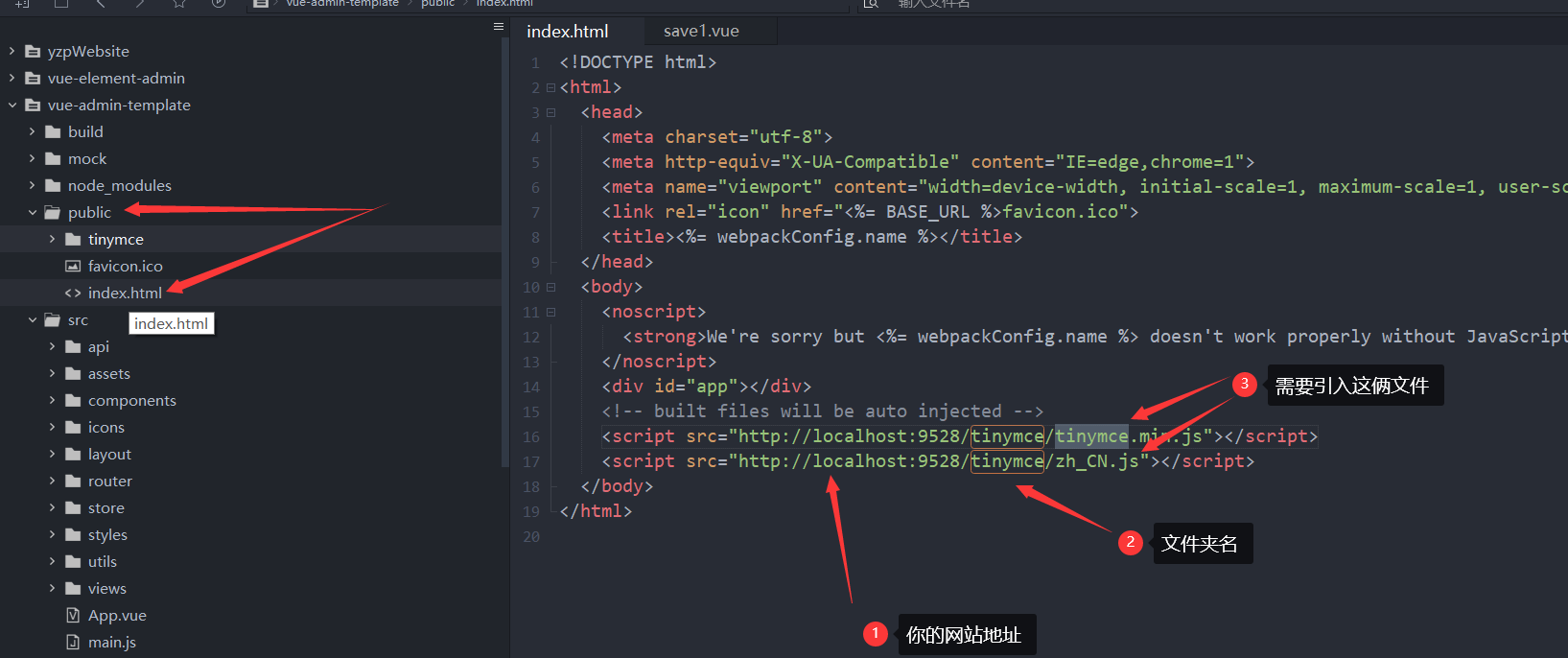Screen dimensions: 1568x658
Task: Collapse the src folder chevron
Action: (32, 319)
